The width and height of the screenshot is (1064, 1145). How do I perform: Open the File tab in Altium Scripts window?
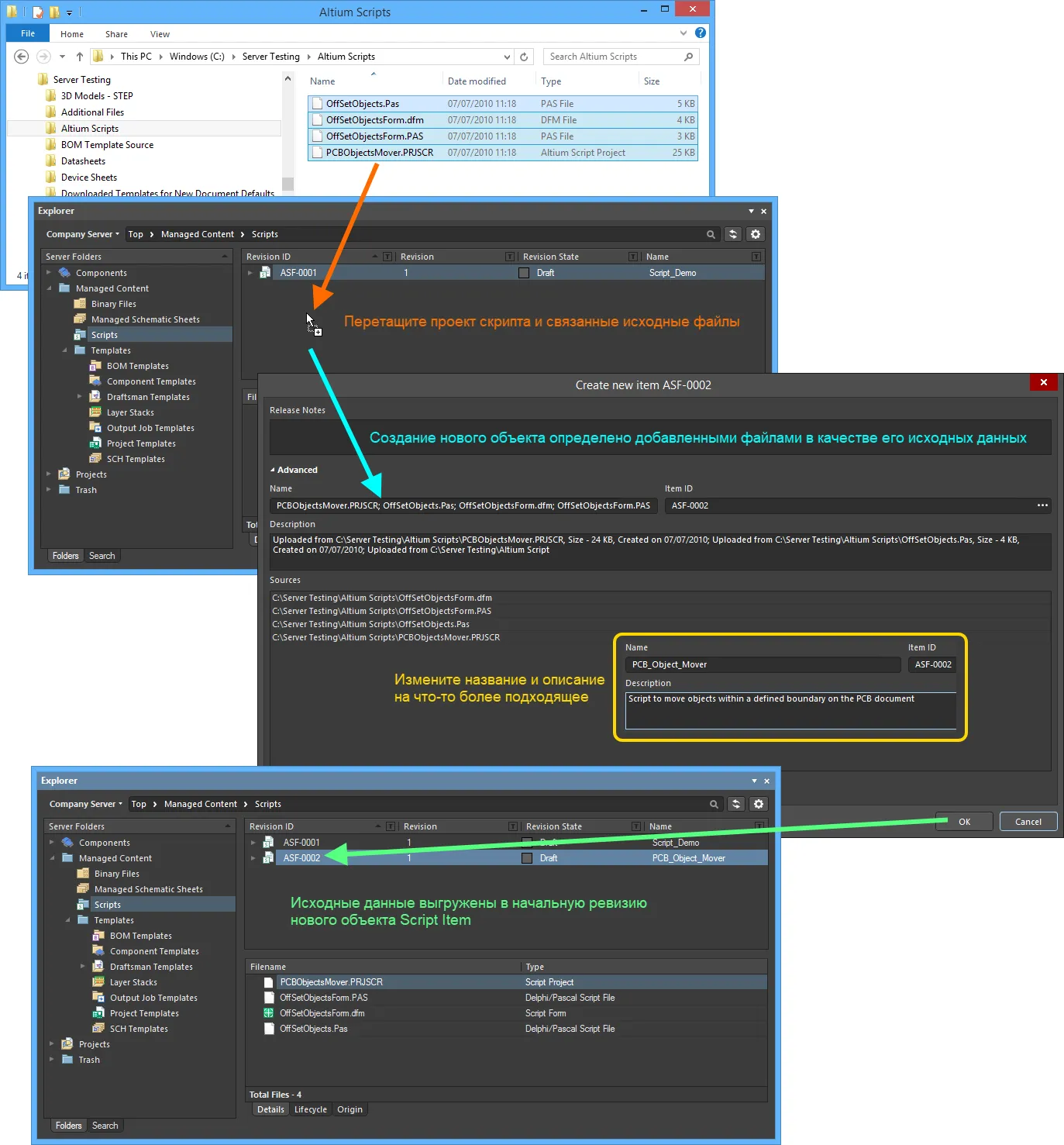(x=28, y=33)
